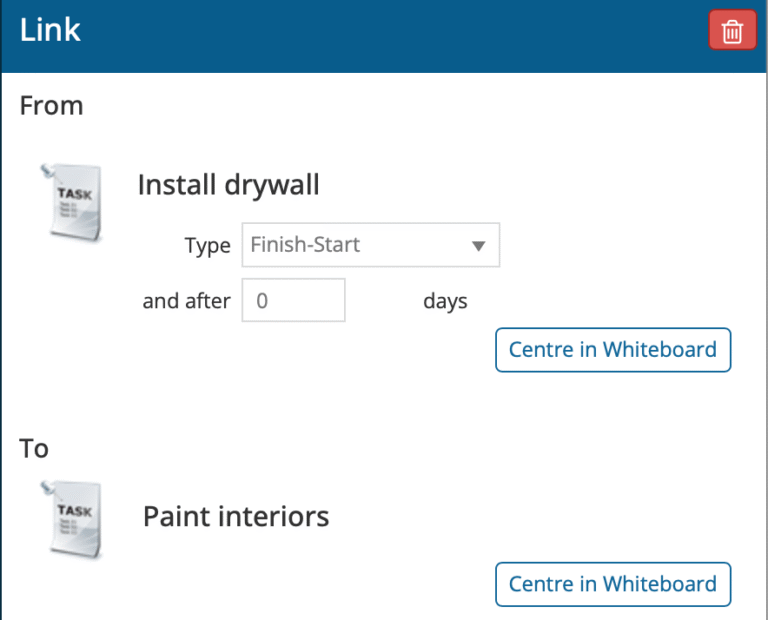Centre Install drywall in Whiteboard
Viewport: 768px width, 620px height.
pos(612,350)
